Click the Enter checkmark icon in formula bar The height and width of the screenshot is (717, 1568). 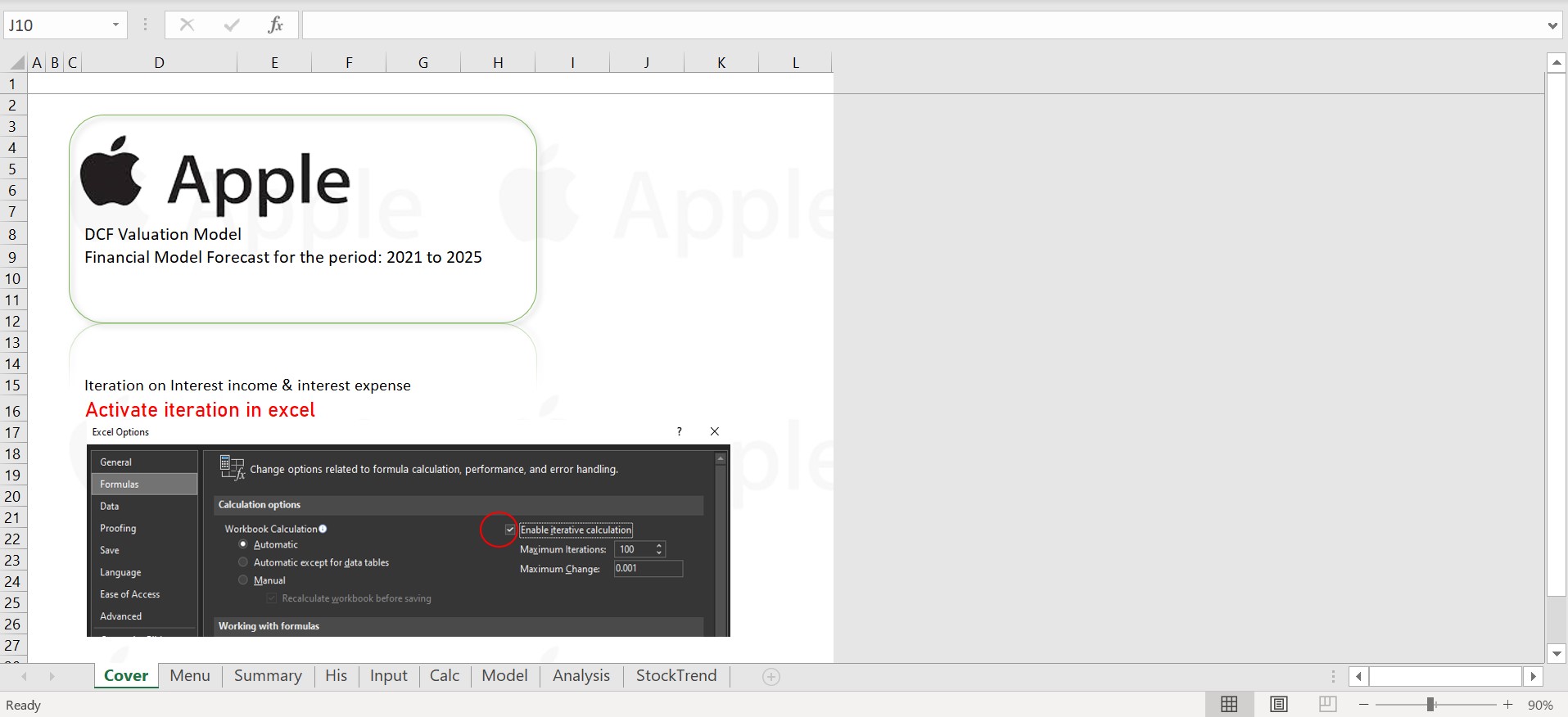(x=232, y=25)
